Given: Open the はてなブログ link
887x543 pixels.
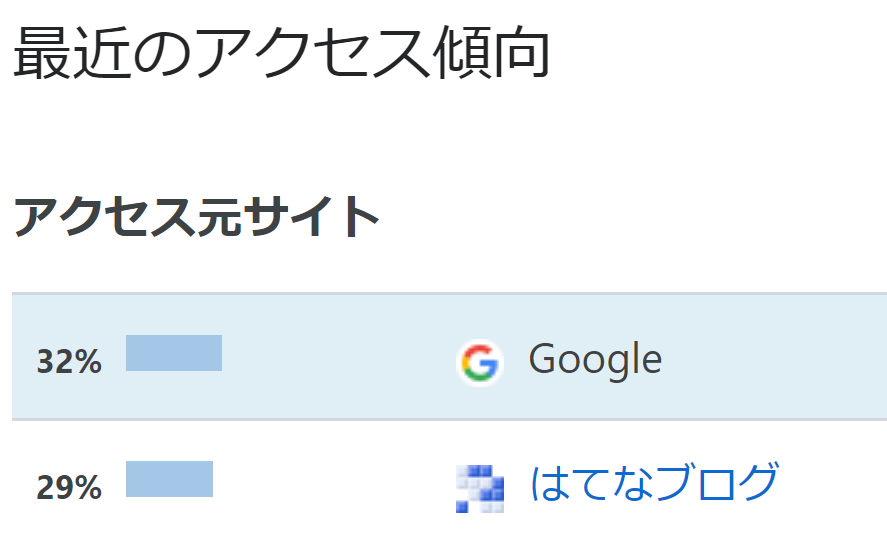Looking at the screenshot, I should click(x=655, y=482).
